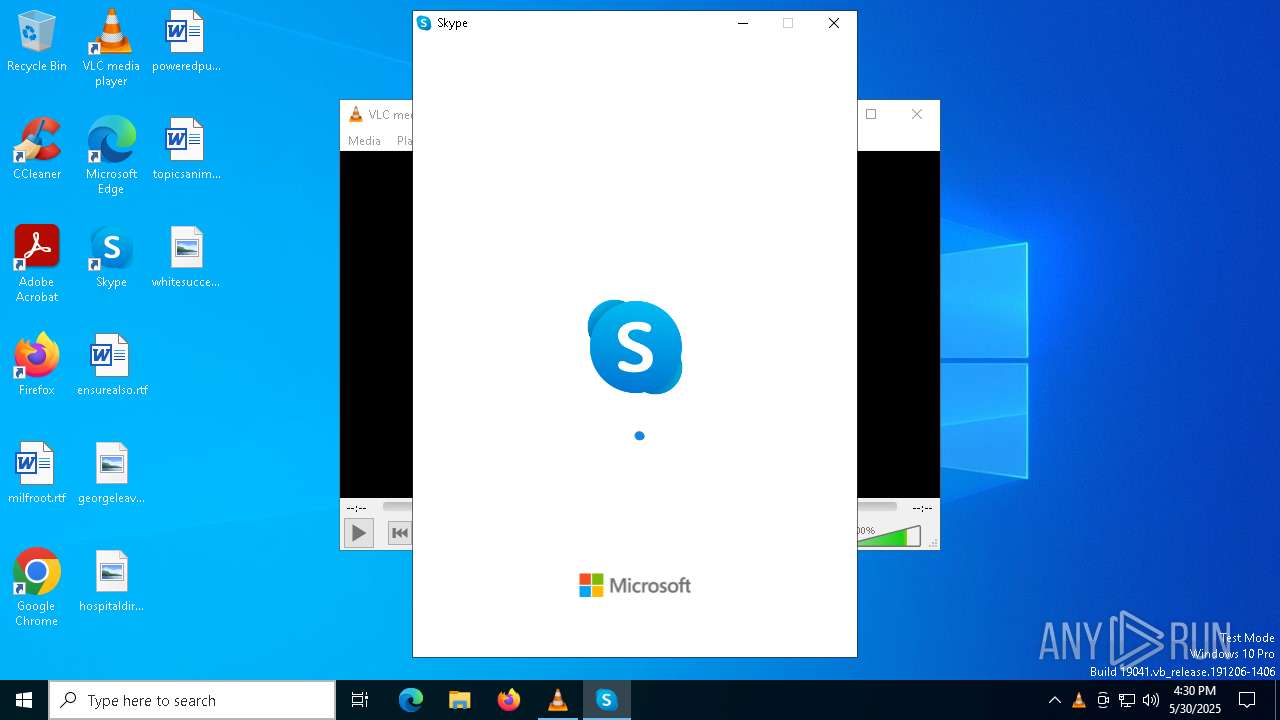Select hospitaldir... image file on desktop
Image resolution: width=1280 pixels, height=720 pixels.
click(111, 582)
